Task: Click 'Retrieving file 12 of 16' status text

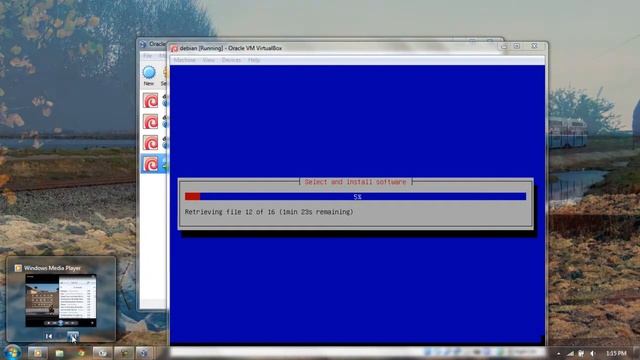Action: [269, 212]
